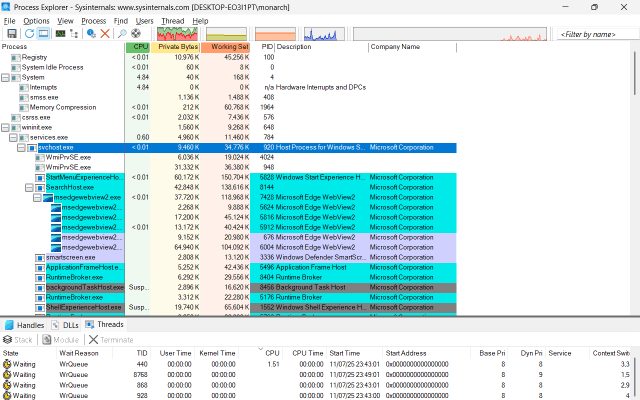This screenshot has width=640, height=400.
Task: Click the System Idle Process icon
Action: [x=16, y=68]
